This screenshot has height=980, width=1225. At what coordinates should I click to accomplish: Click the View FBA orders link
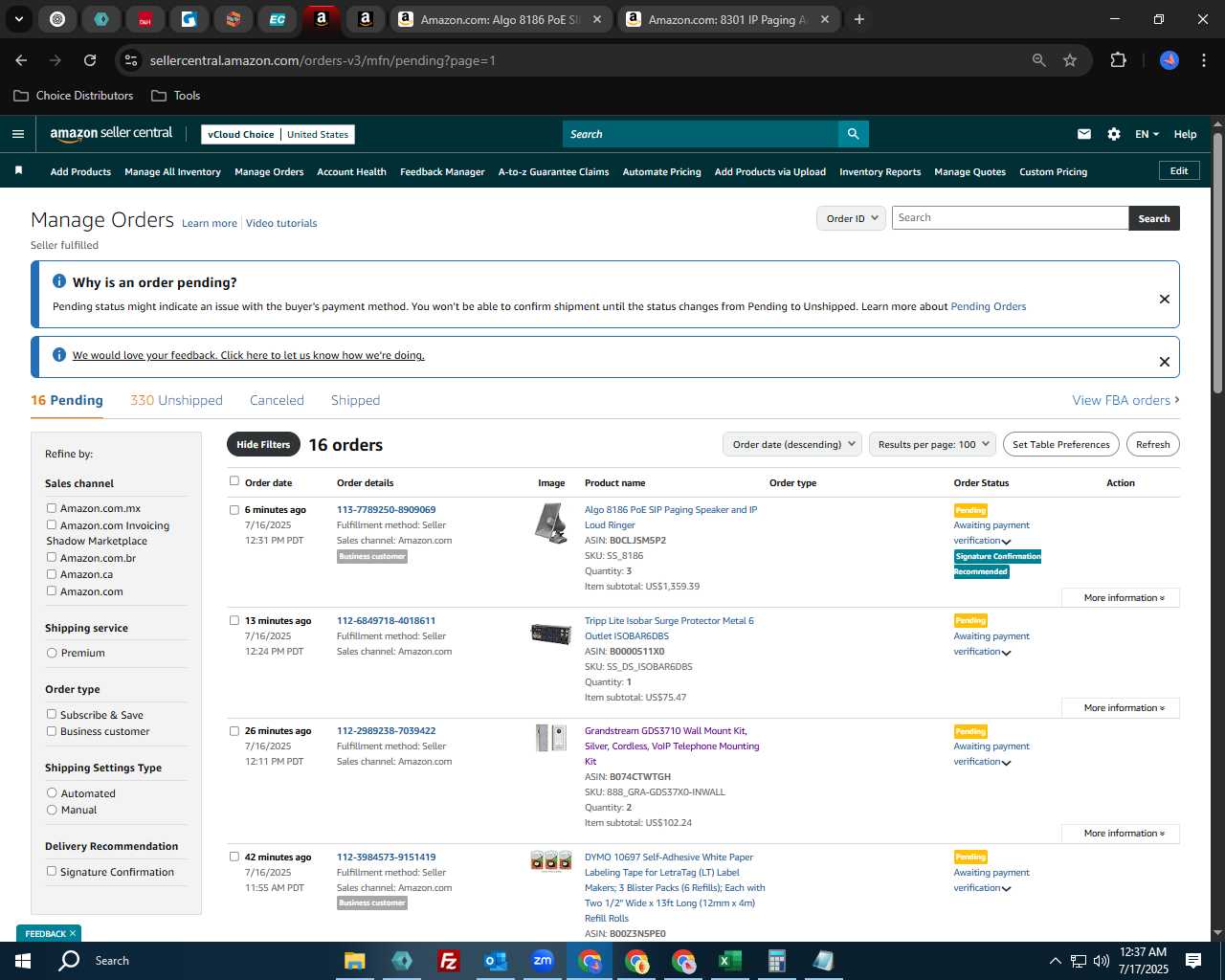point(1125,400)
